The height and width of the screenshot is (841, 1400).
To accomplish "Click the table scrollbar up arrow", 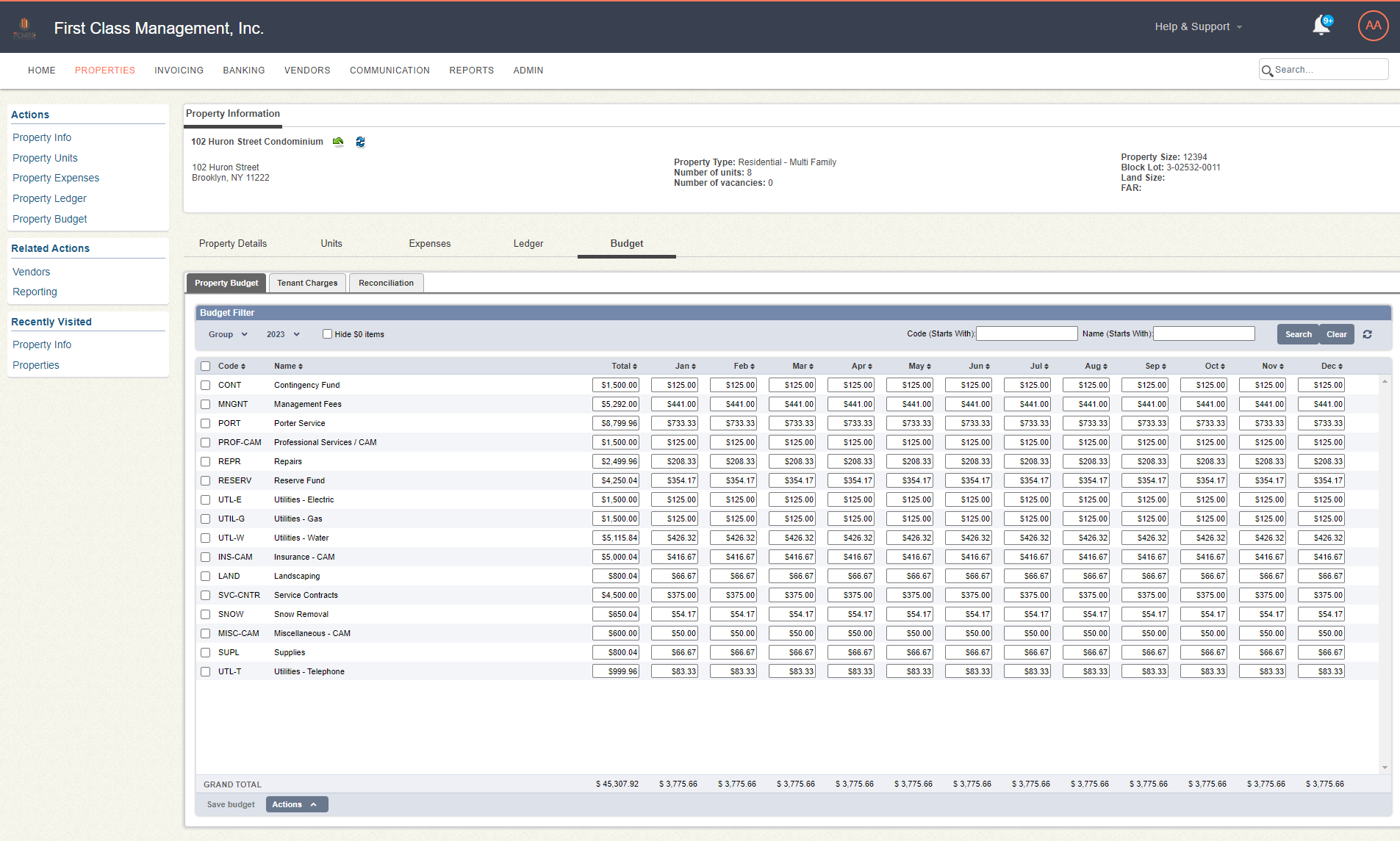I will (x=1385, y=382).
